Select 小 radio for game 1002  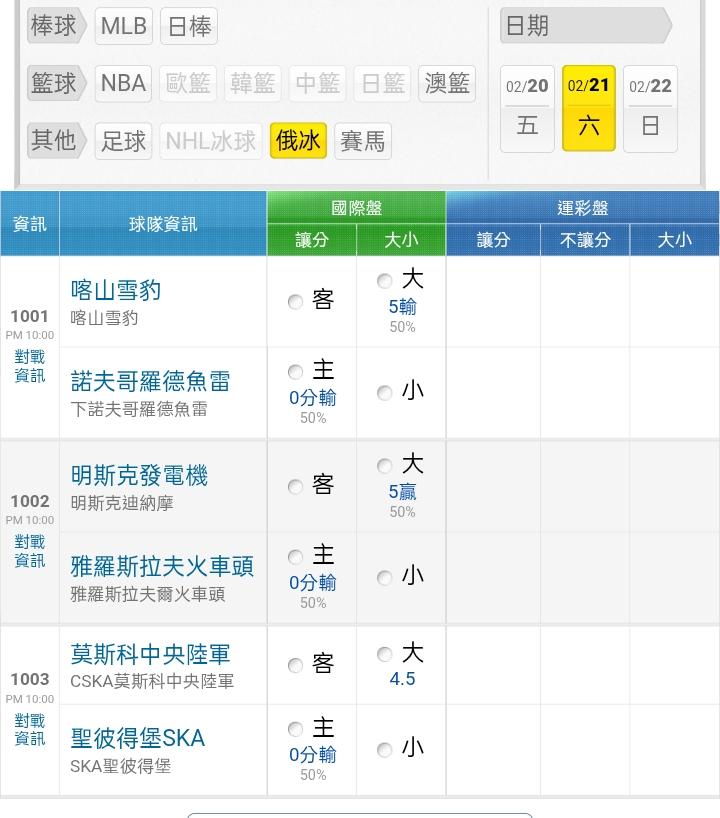(385, 578)
